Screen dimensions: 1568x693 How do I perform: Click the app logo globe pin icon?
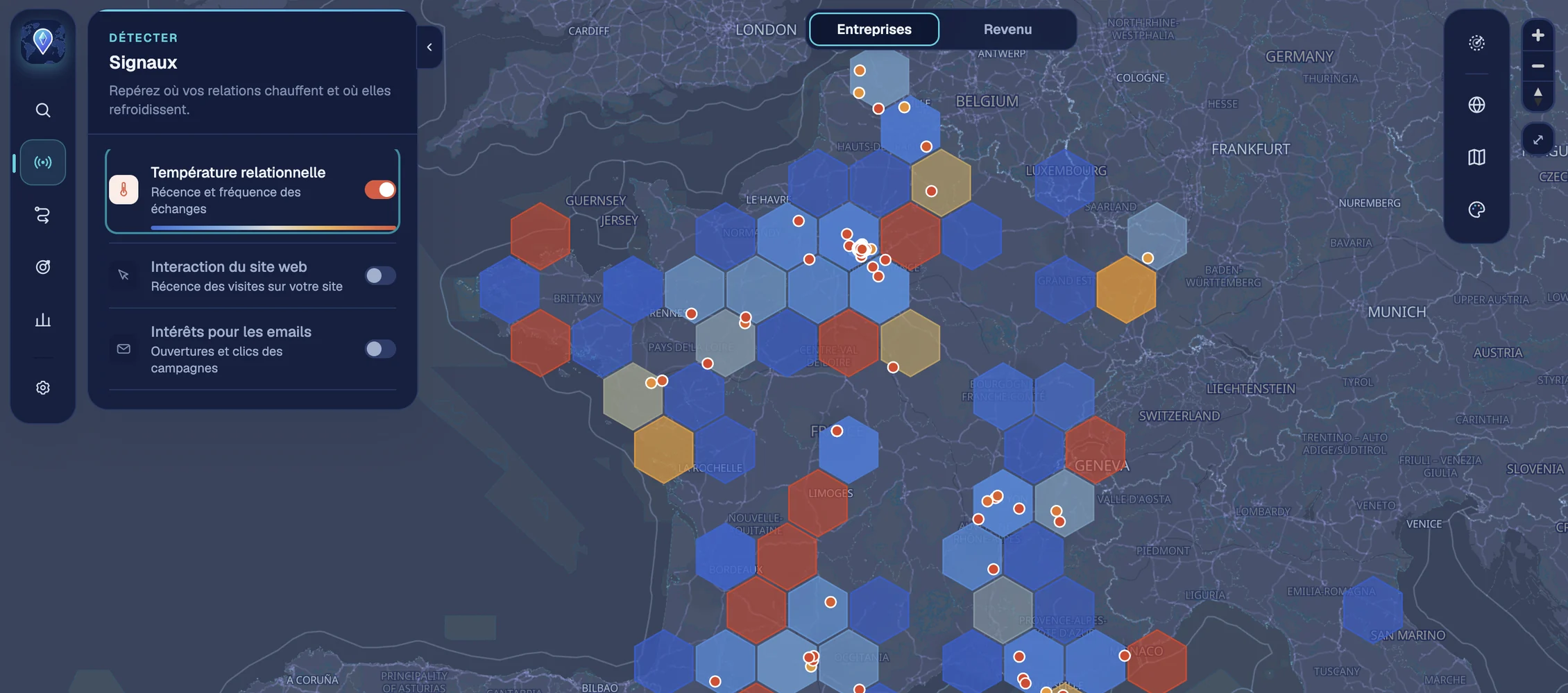click(x=43, y=42)
